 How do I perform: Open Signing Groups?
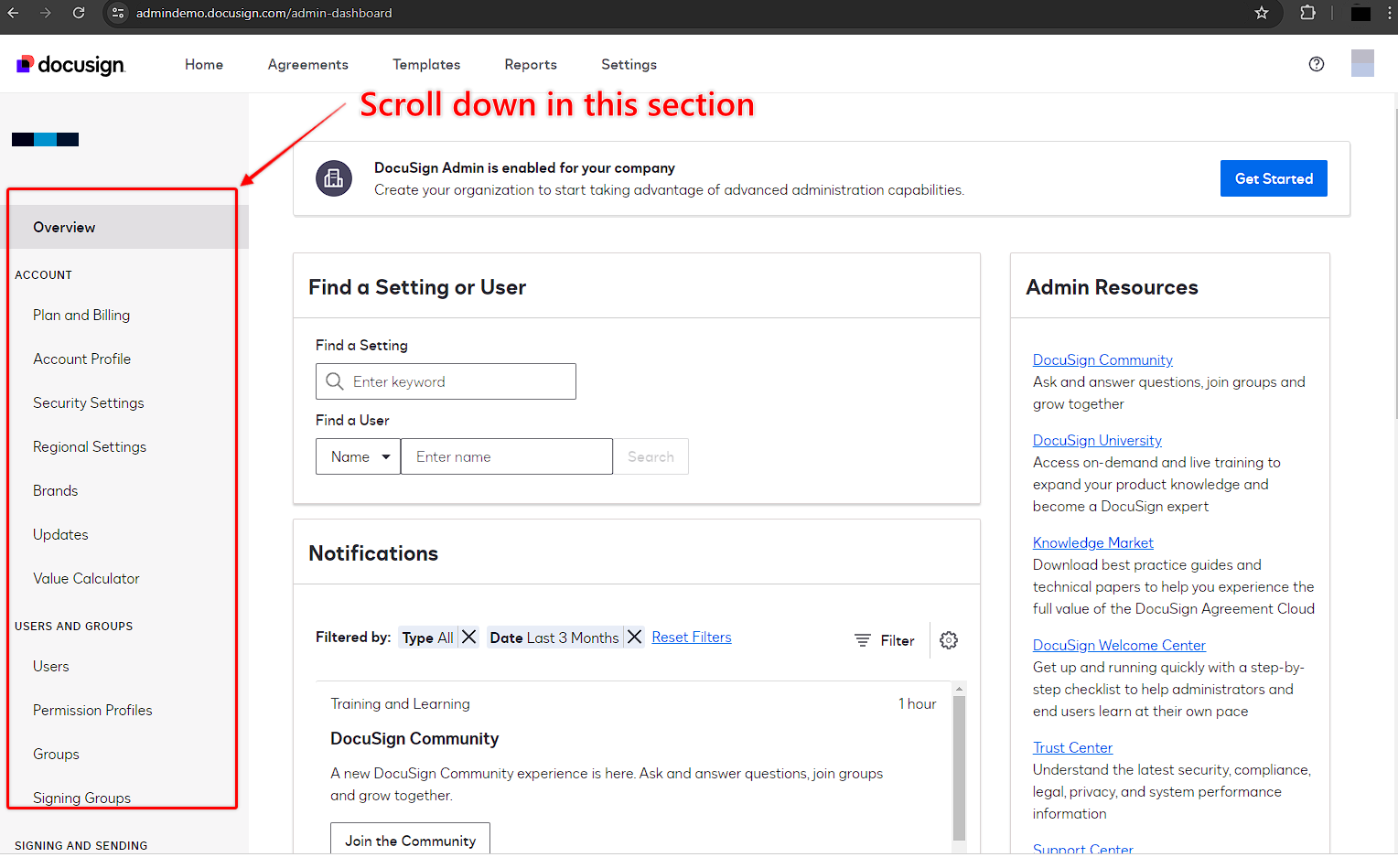[x=81, y=798]
